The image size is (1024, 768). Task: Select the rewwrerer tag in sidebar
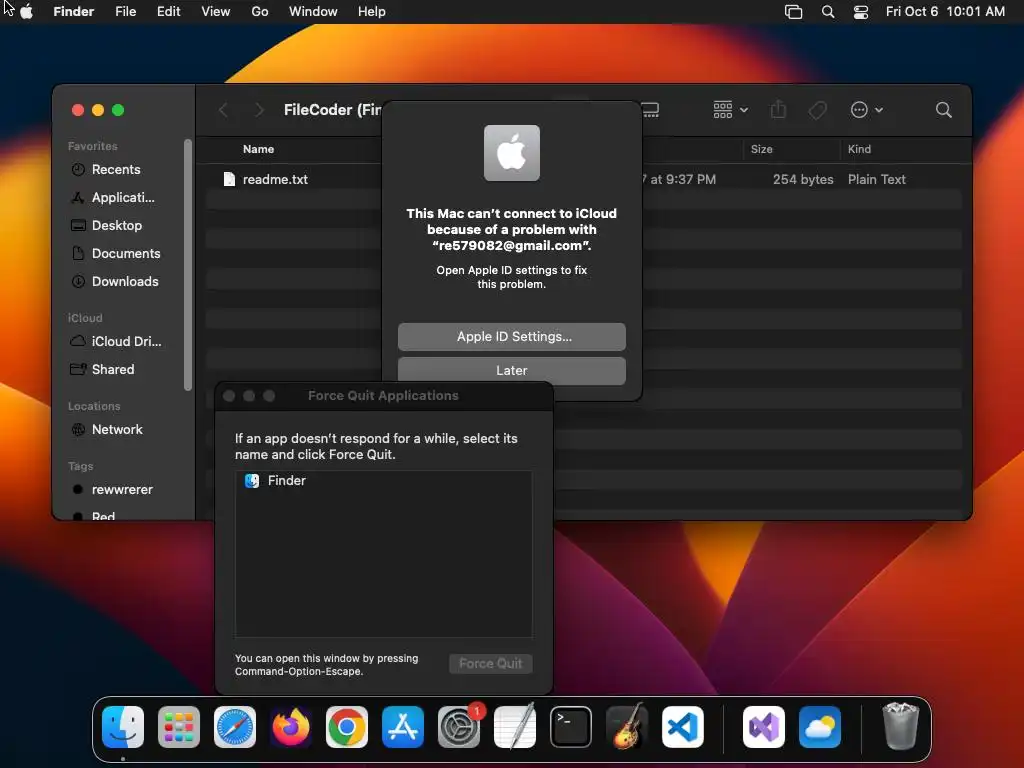[122, 490]
